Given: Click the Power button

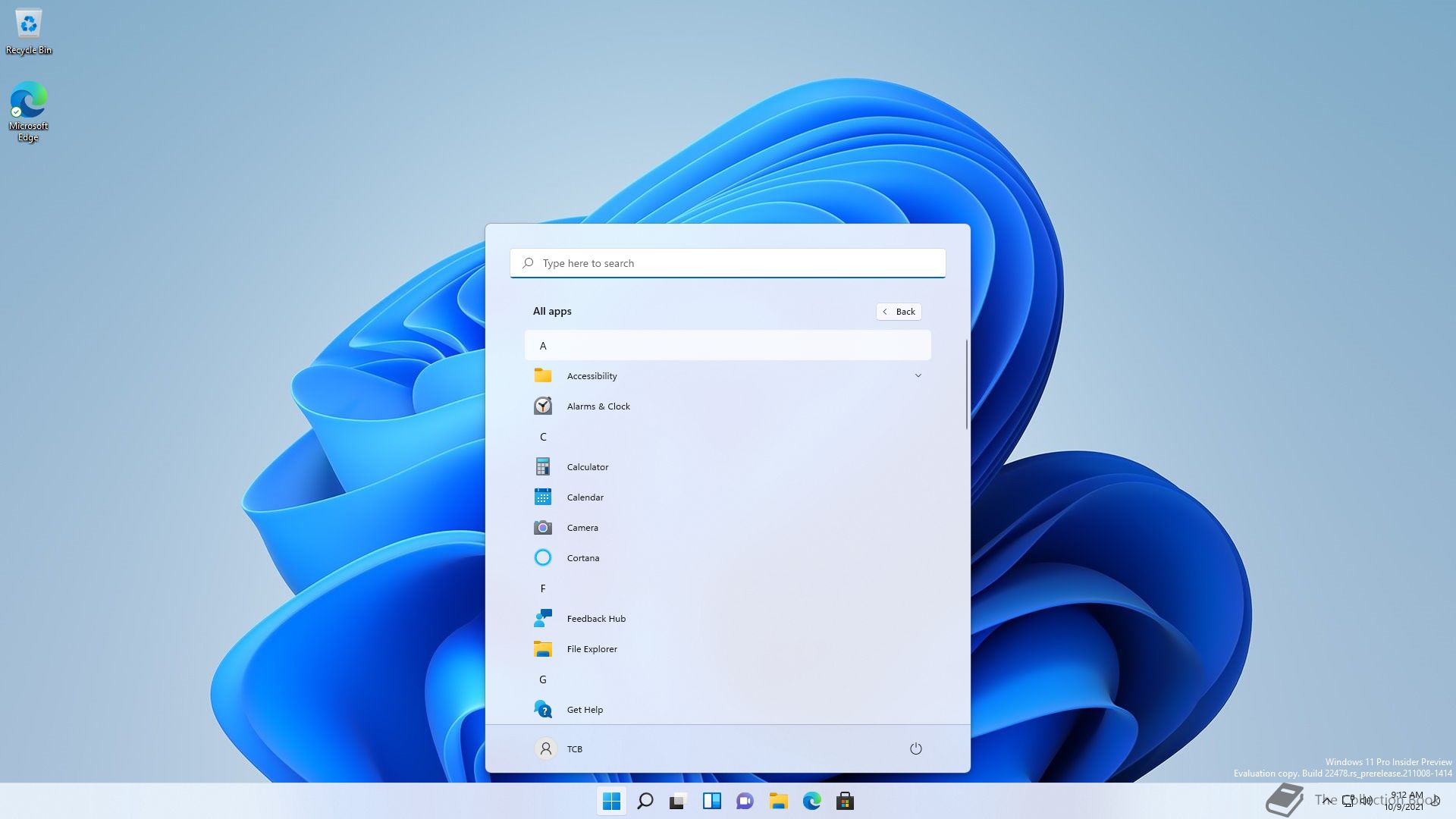Looking at the screenshot, I should click(x=915, y=748).
